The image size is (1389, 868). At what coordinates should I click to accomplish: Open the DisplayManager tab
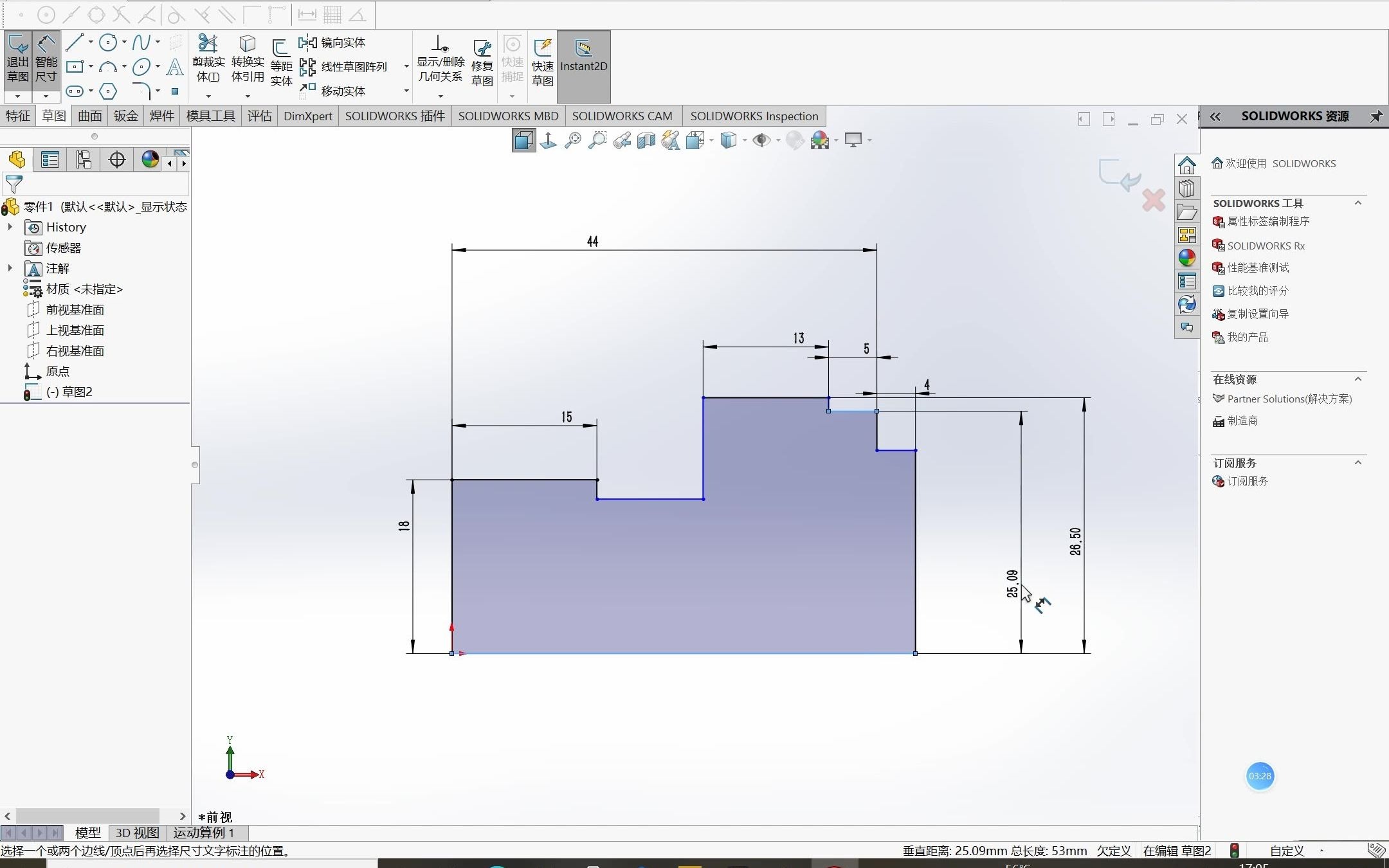pos(150,159)
